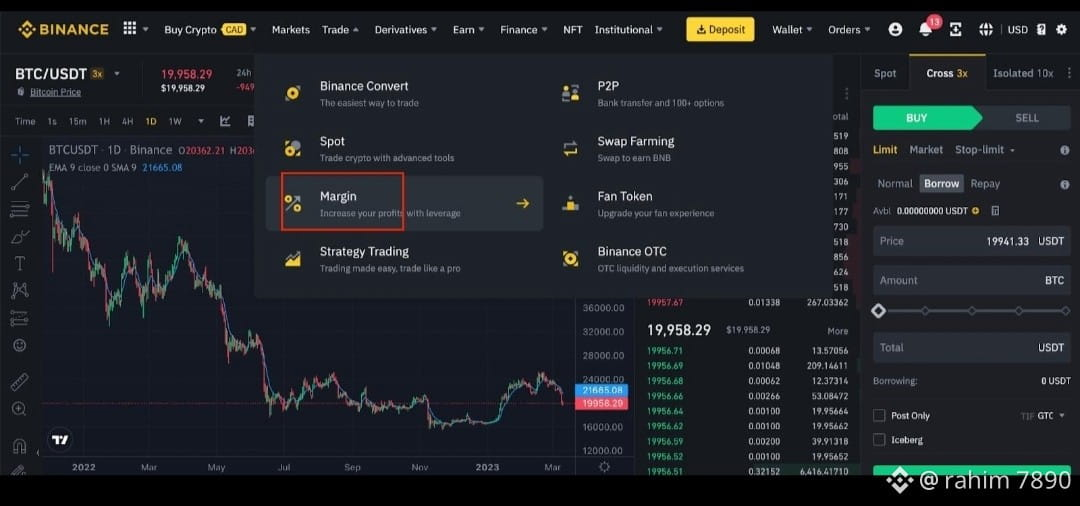Image resolution: width=1080 pixels, height=506 pixels.
Task: Select the pattern drawing tool
Action: (19, 291)
